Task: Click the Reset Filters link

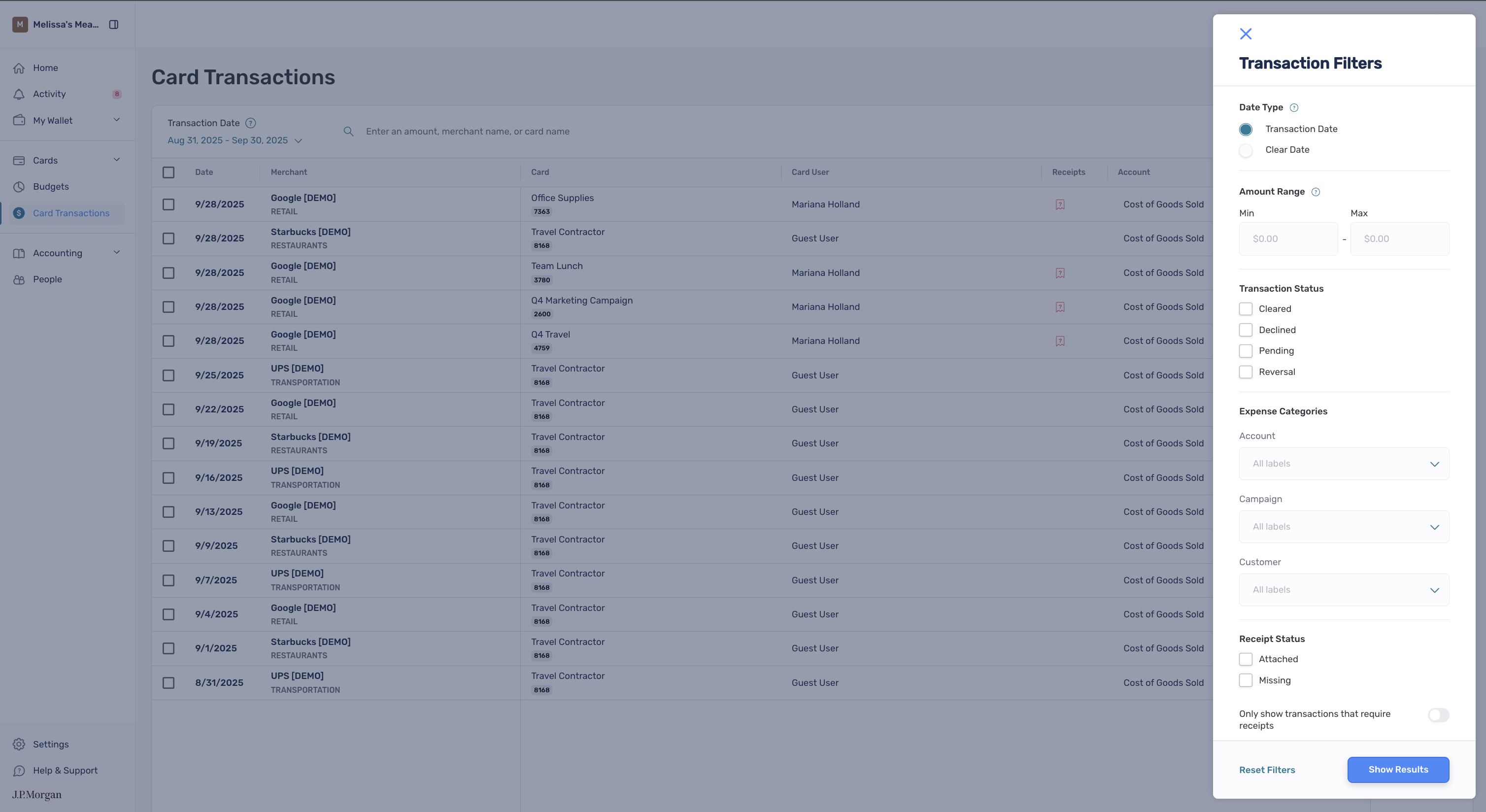Action: click(1267, 770)
